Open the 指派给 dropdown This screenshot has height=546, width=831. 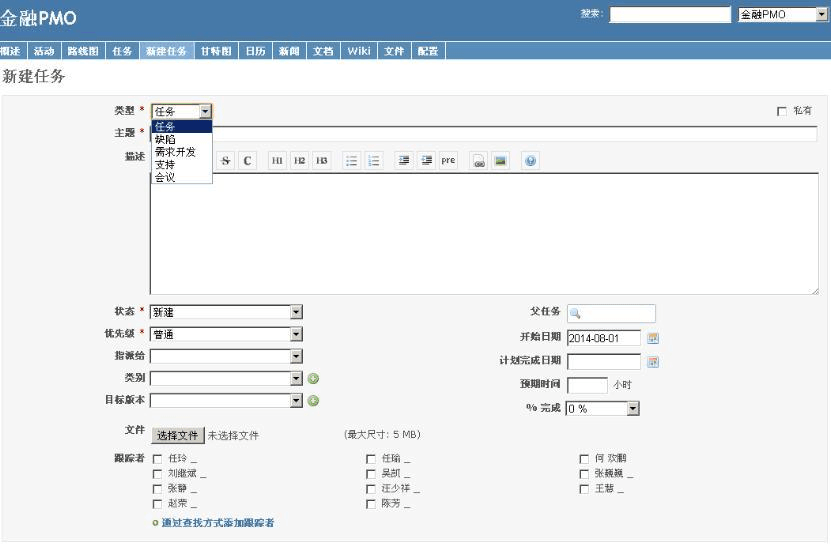(226, 356)
